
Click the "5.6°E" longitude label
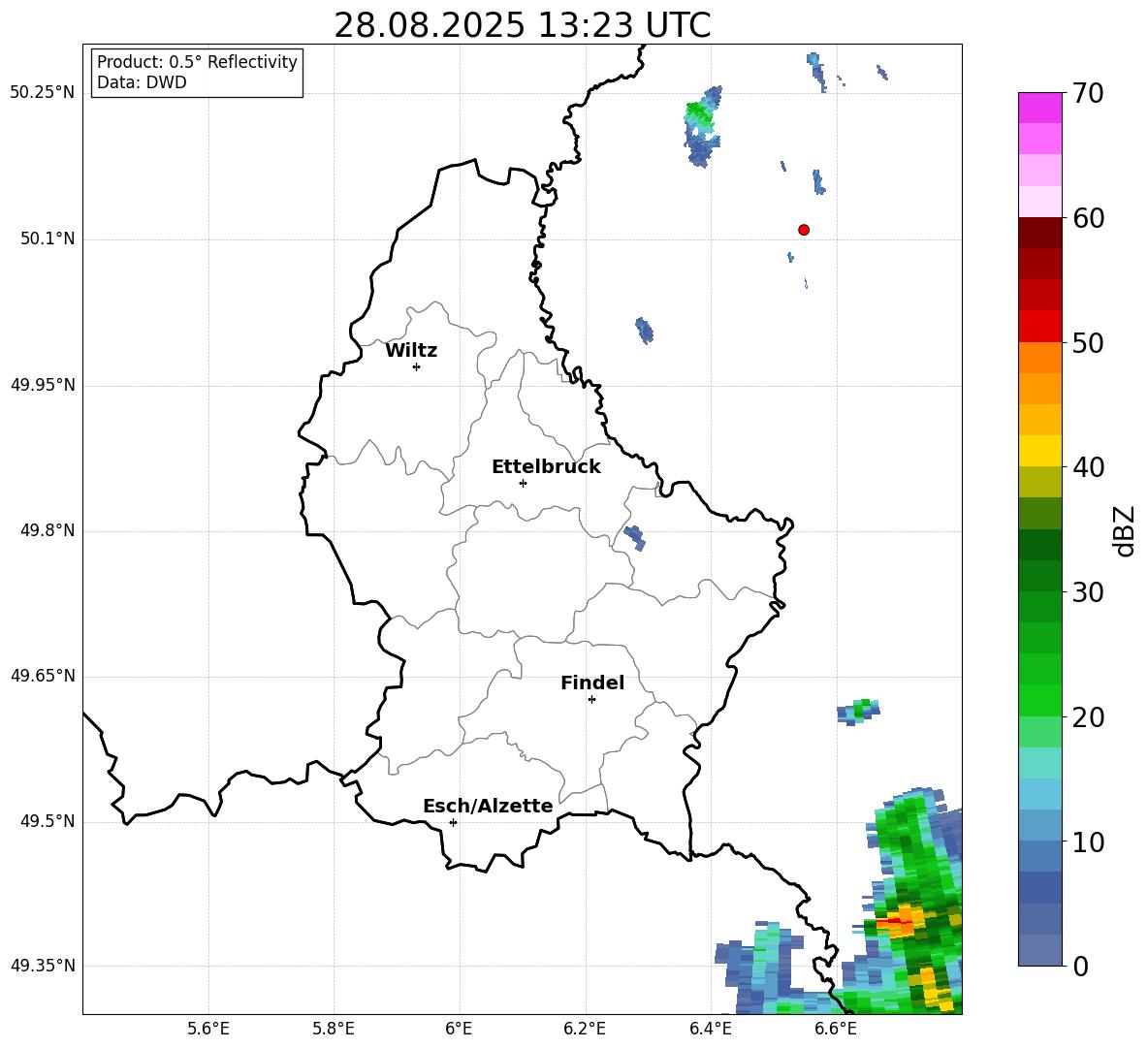point(208,1029)
